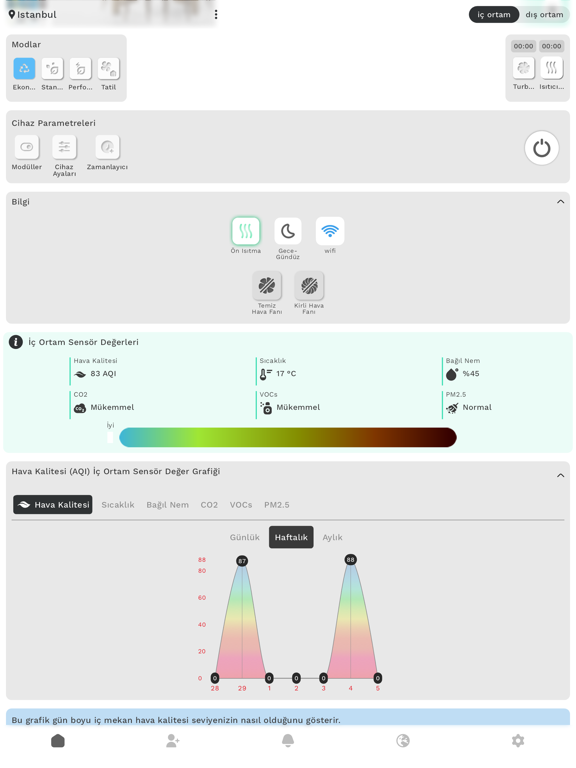Click the 87 peak data point
Viewport: 576px width, 768px height.
coord(242,561)
